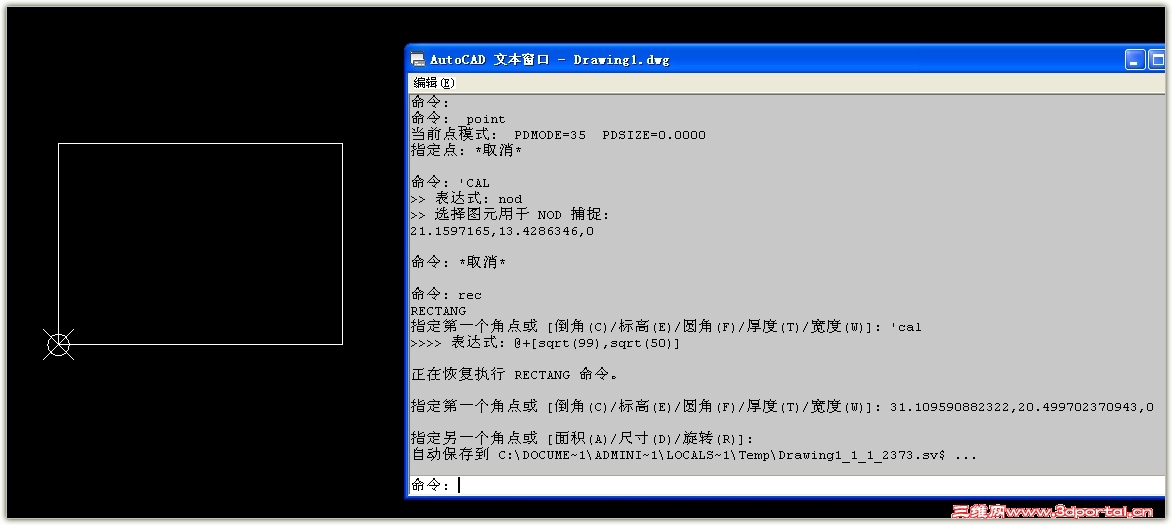Screen dimensions: 1172x525
Task: Click the '正在恢复执行 RECTANG 命令' line
Action: pos(514,375)
